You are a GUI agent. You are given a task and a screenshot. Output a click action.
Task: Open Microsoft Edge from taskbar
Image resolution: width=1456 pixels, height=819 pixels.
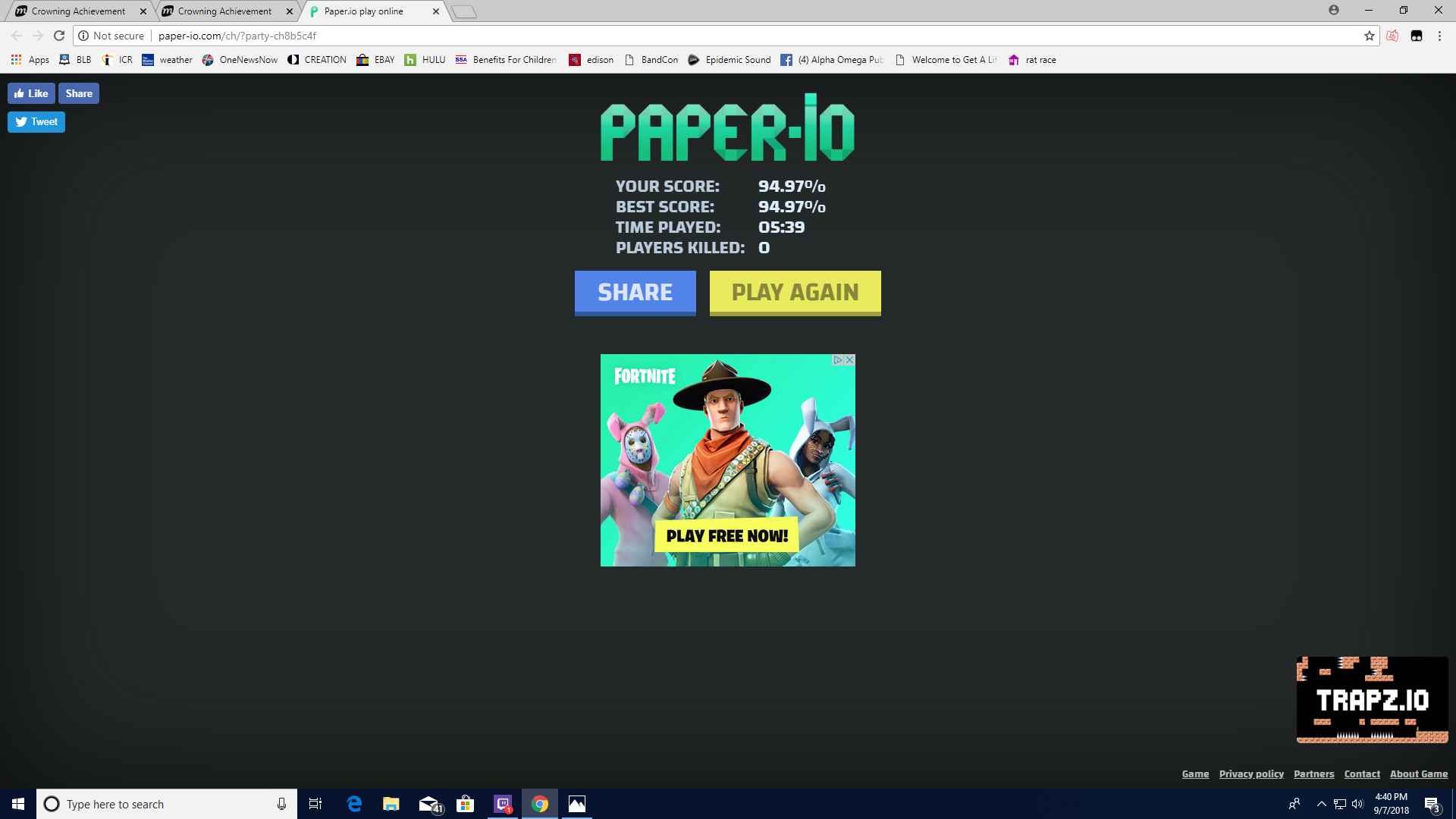point(354,804)
